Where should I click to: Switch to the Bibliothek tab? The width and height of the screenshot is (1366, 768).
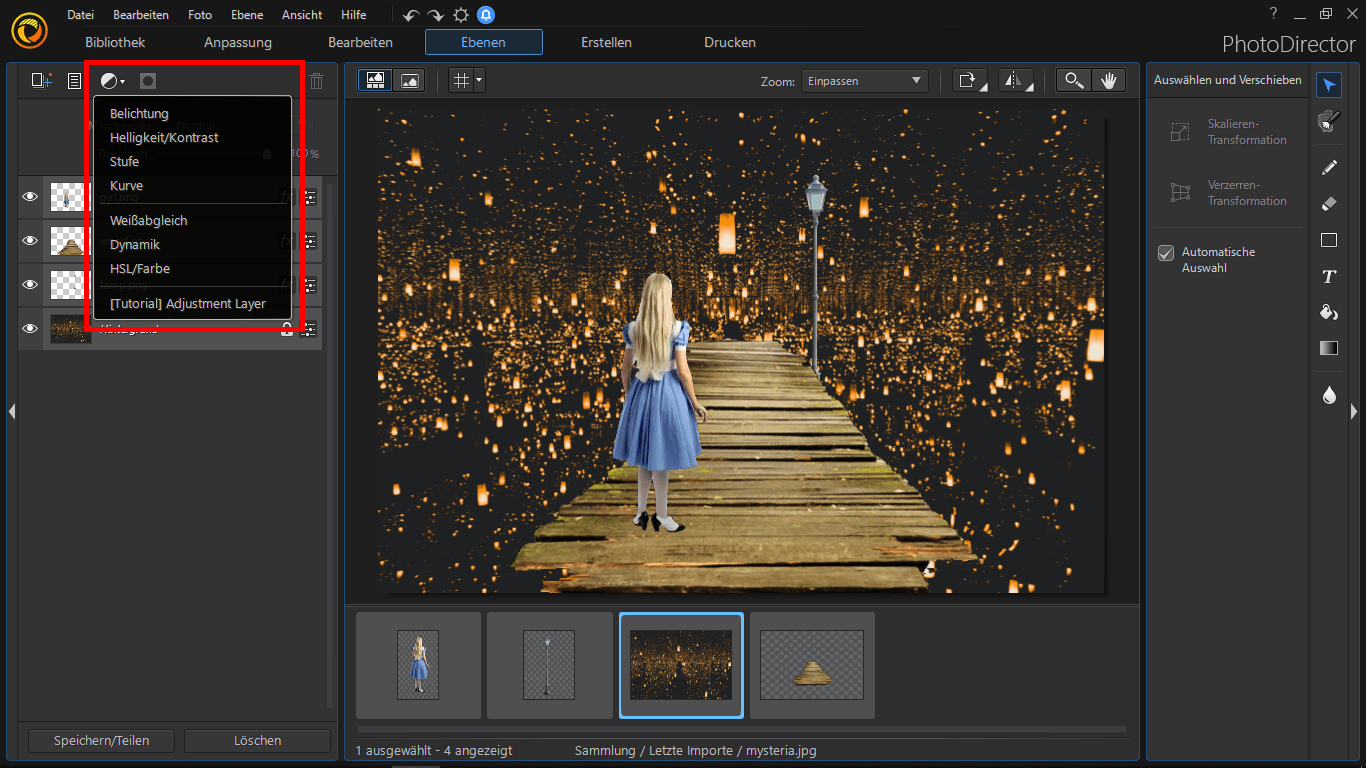click(x=115, y=42)
